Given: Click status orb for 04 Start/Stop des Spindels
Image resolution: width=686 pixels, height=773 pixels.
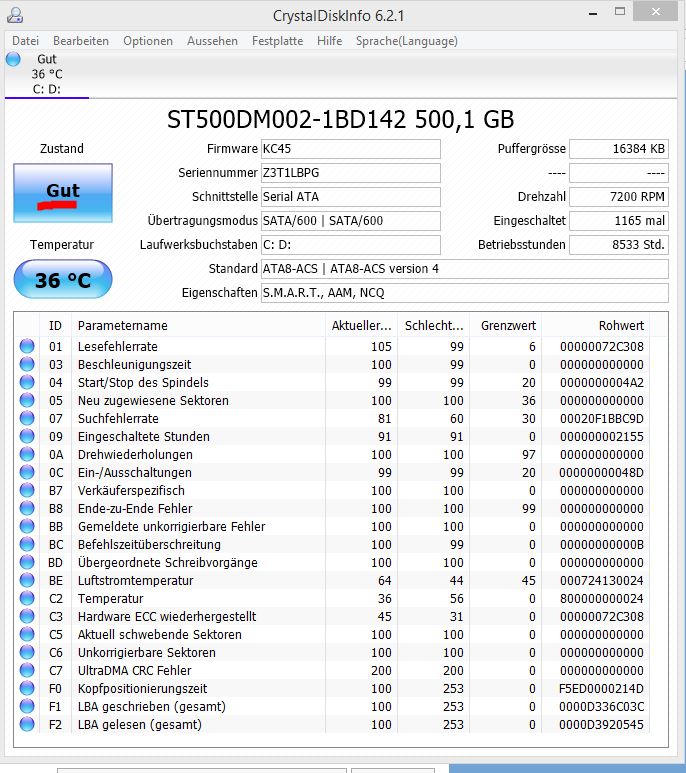Looking at the screenshot, I should 27,382.
